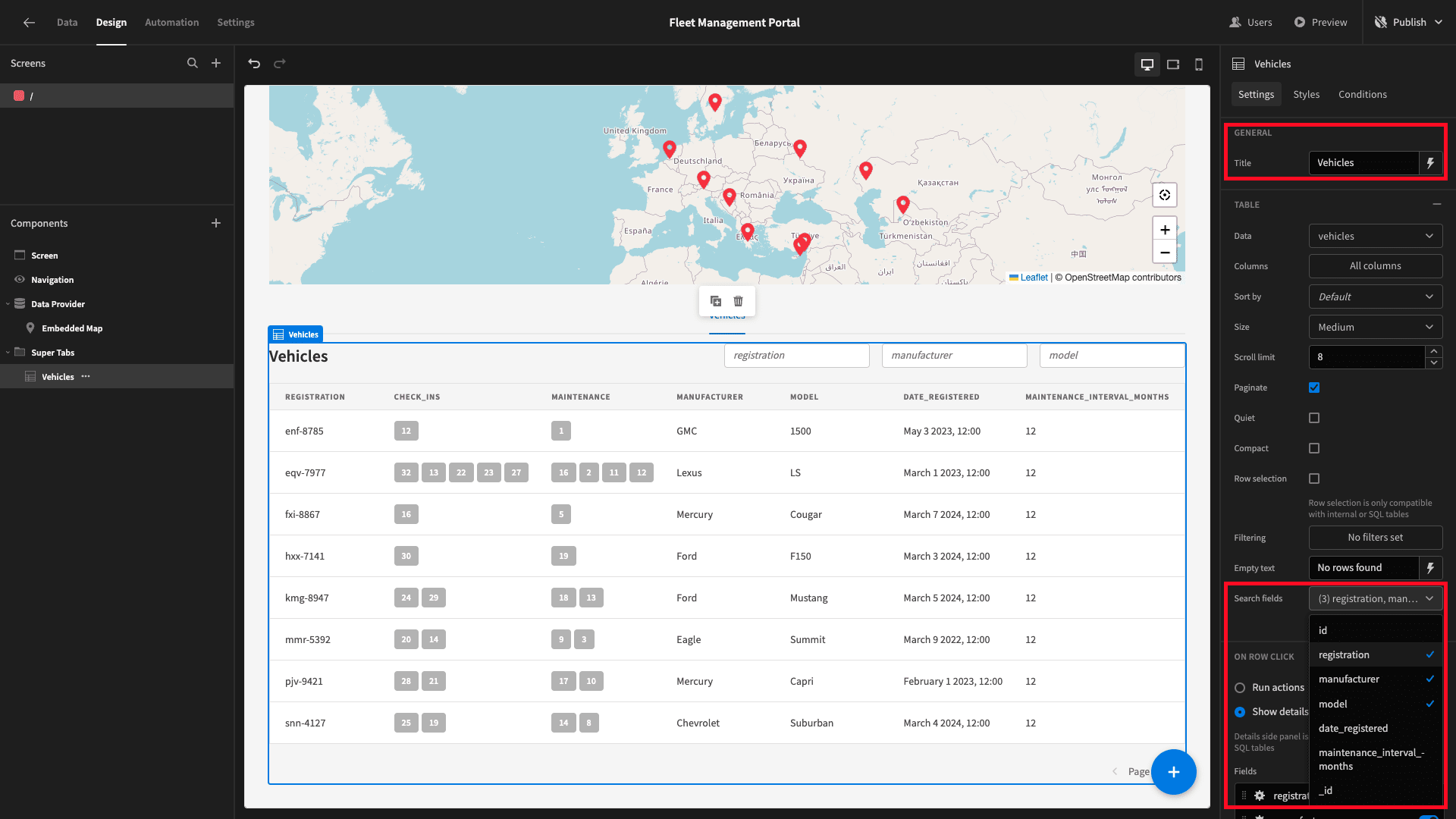Enable the Quiet checkbox
The image size is (1456, 819).
coord(1314,418)
